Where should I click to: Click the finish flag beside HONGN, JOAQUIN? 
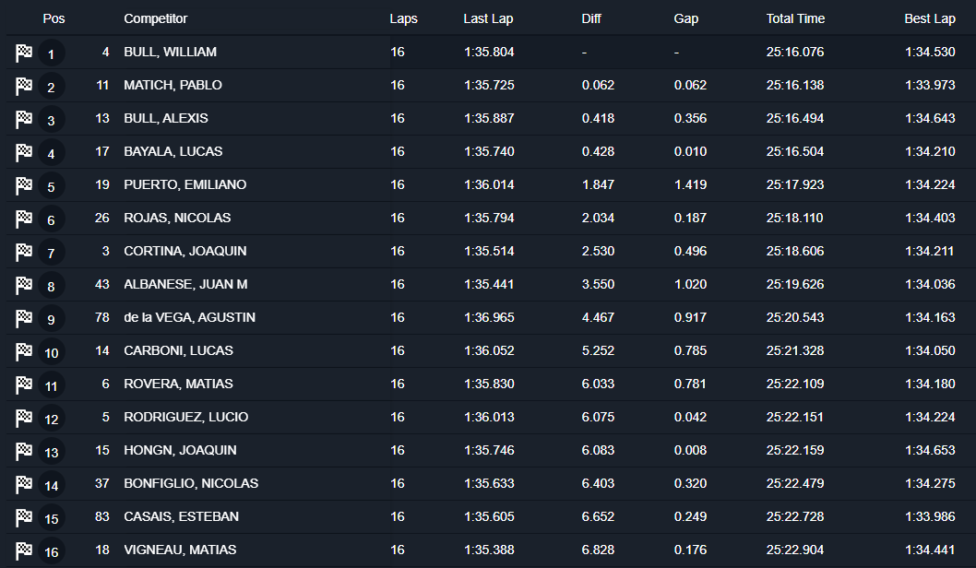coord(24,450)
